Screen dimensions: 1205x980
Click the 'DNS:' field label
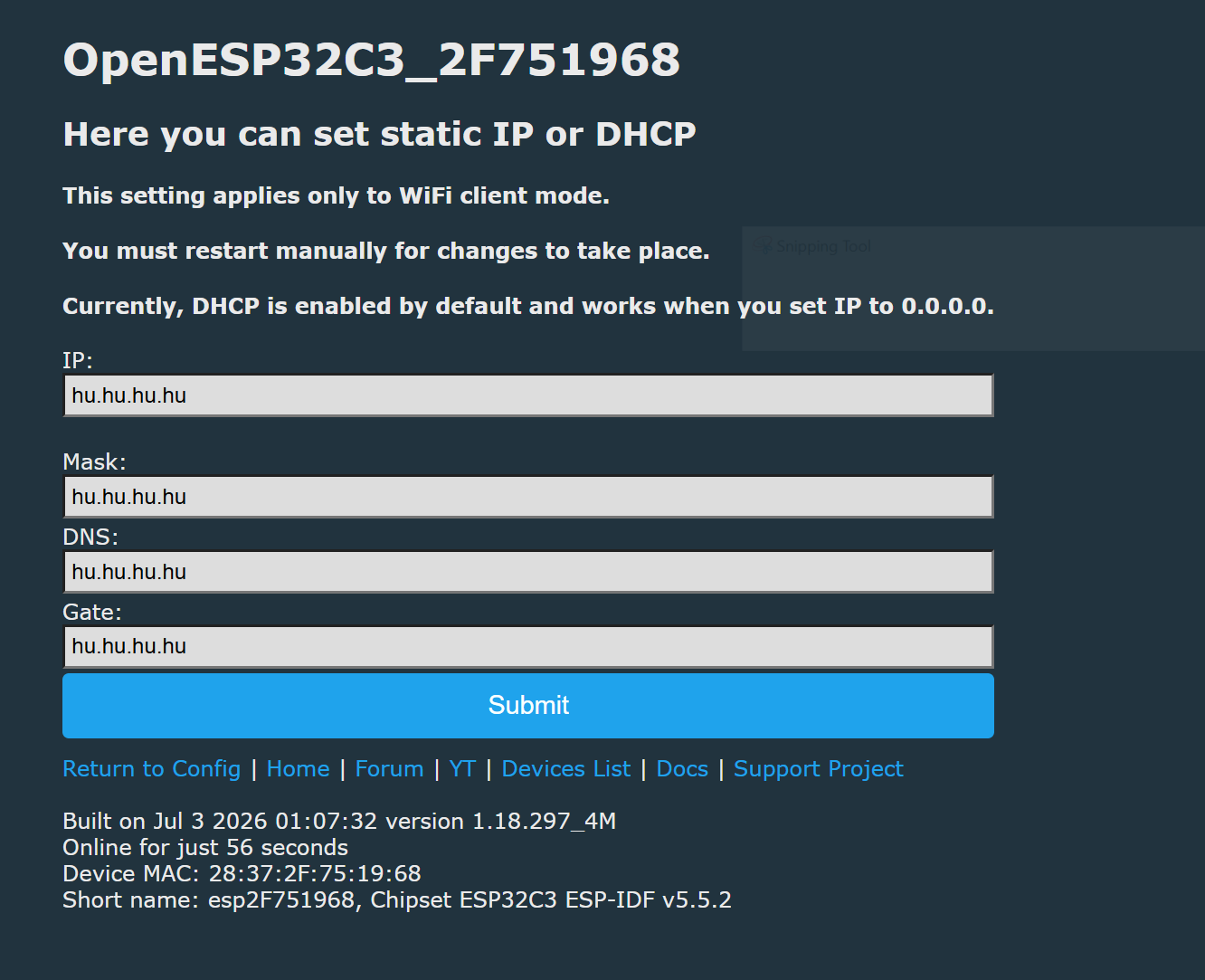pyautogui.click(x=90, y=537)
